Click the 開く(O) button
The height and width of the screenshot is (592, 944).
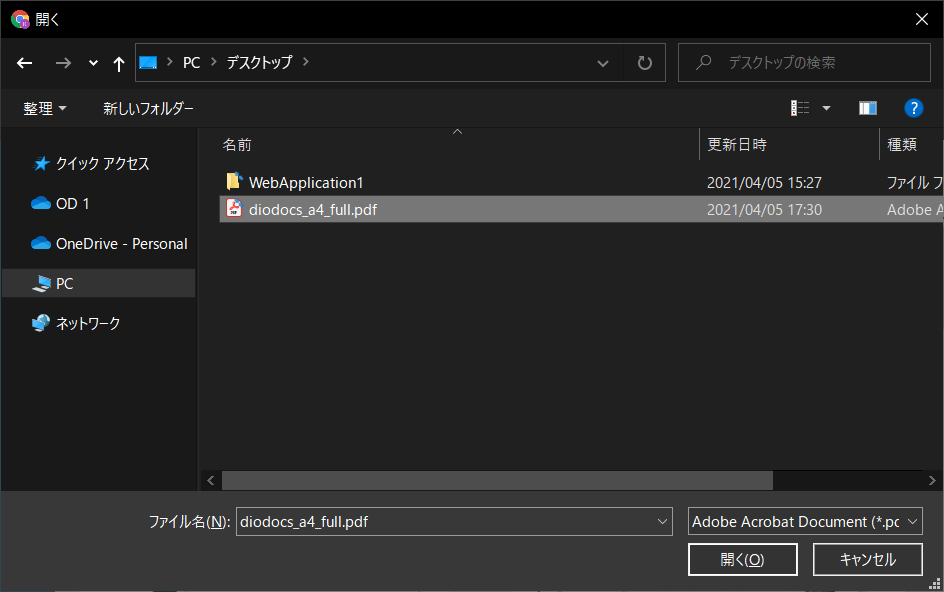pyautogui.click(x=742, y=559)
